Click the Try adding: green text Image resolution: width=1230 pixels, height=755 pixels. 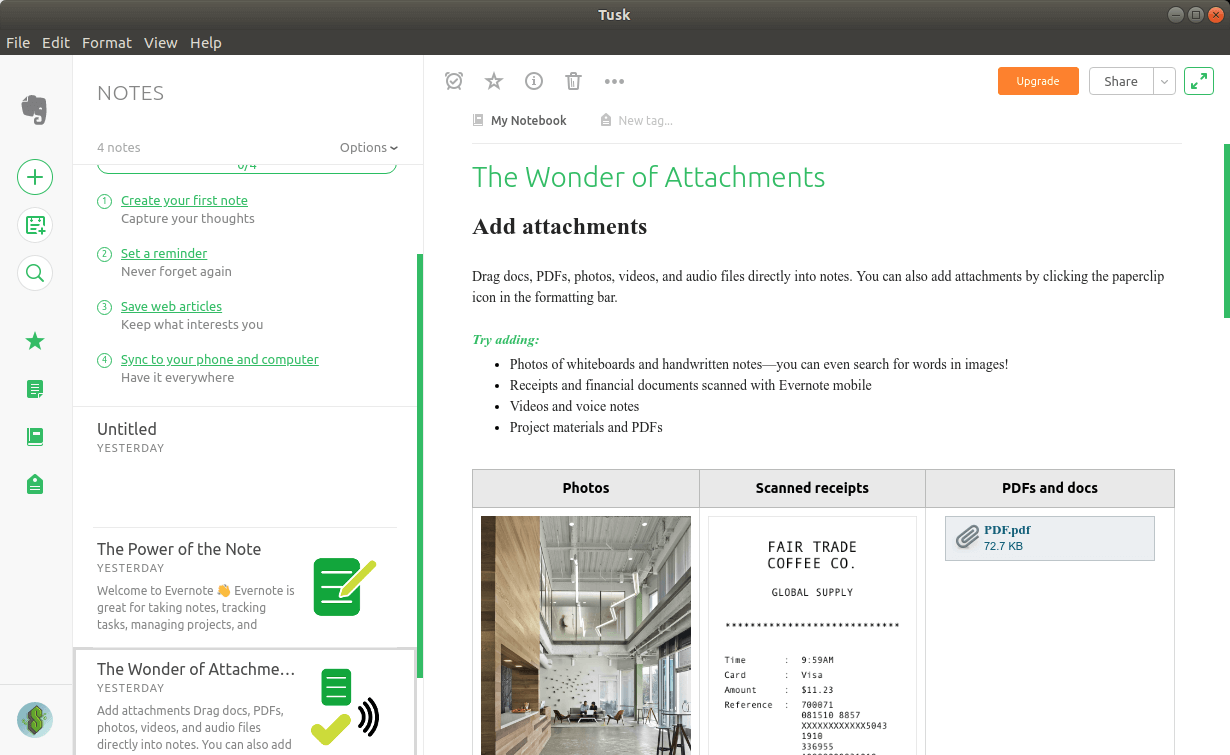[x=505, y=340]
